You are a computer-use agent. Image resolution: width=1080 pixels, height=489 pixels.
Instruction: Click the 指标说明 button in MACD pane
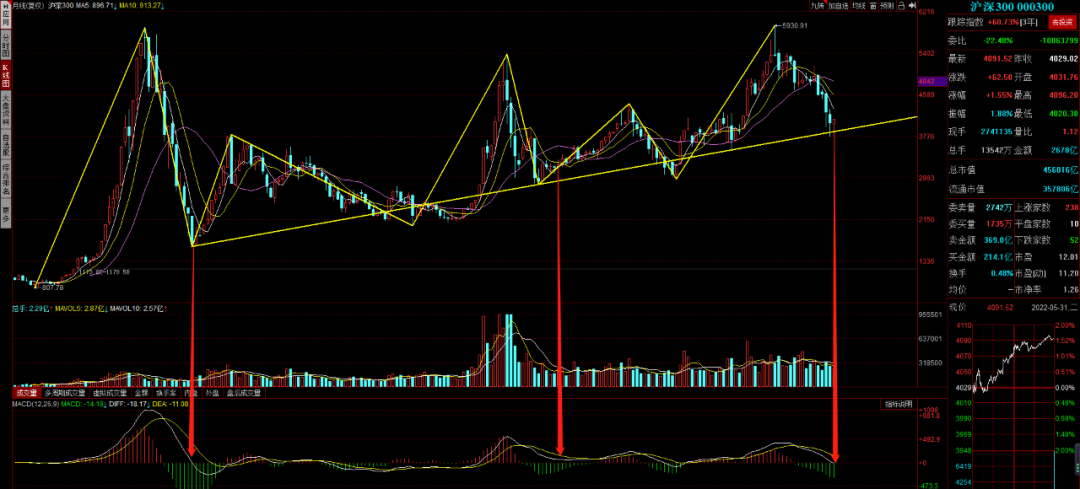[899, 404]
